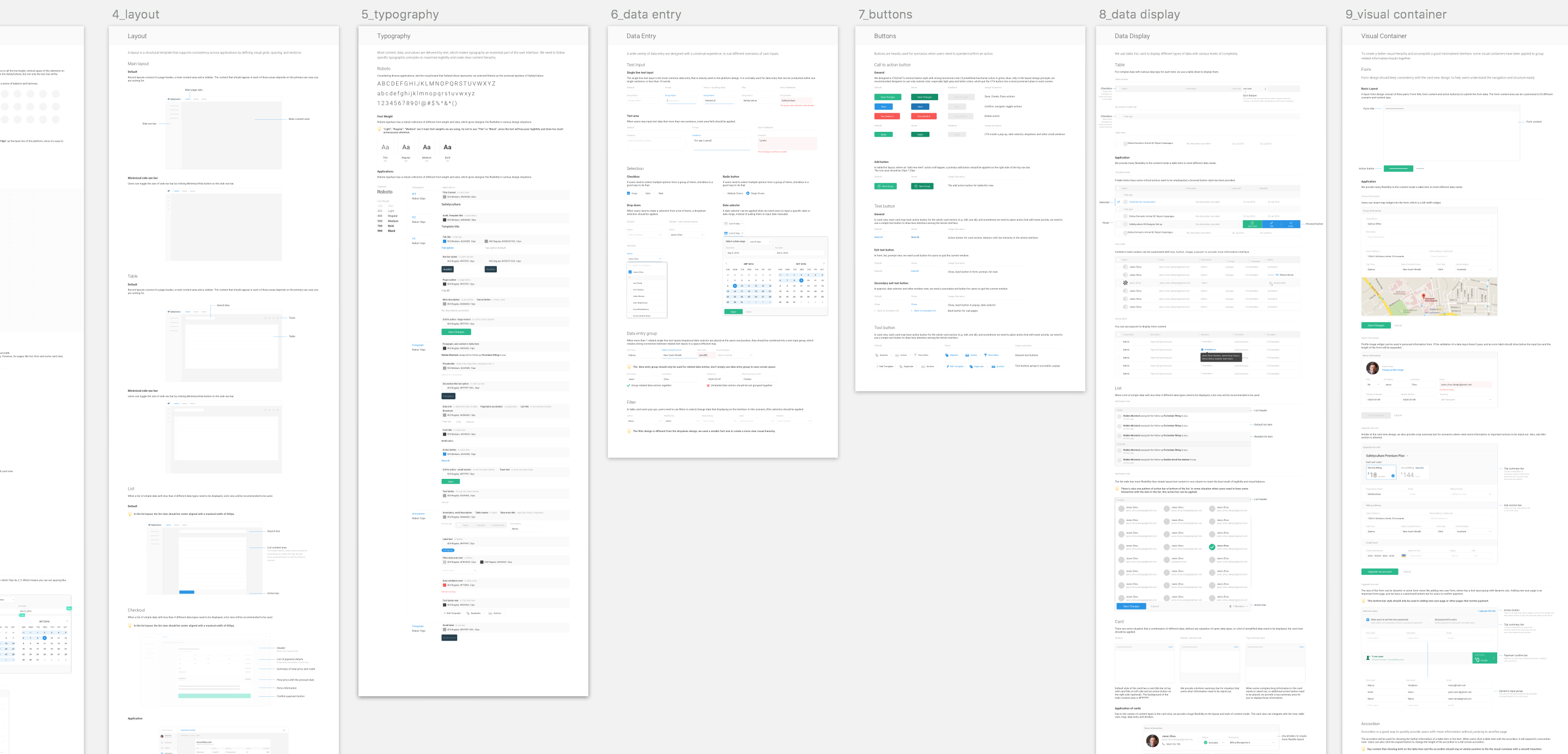Click the 'Read all' text link
The image size is (1568, 754).
(x=878, y=238)
